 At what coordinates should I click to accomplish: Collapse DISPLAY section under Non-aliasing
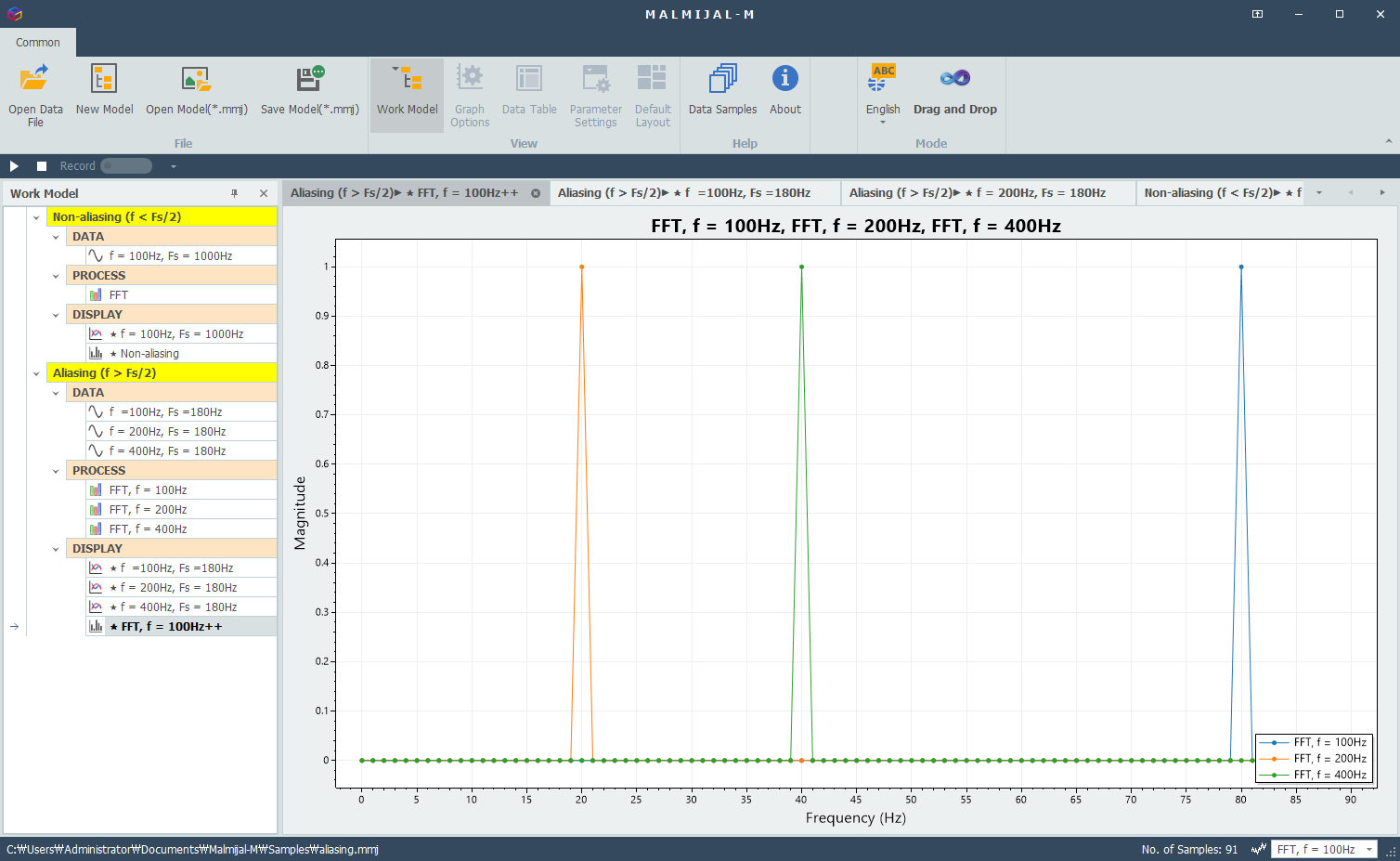(x=56, y=315)
